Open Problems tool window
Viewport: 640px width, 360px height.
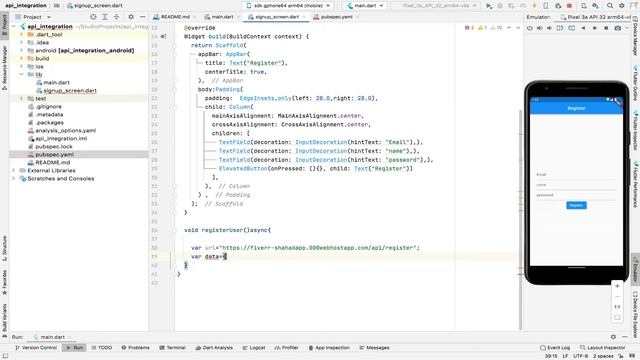136,348
